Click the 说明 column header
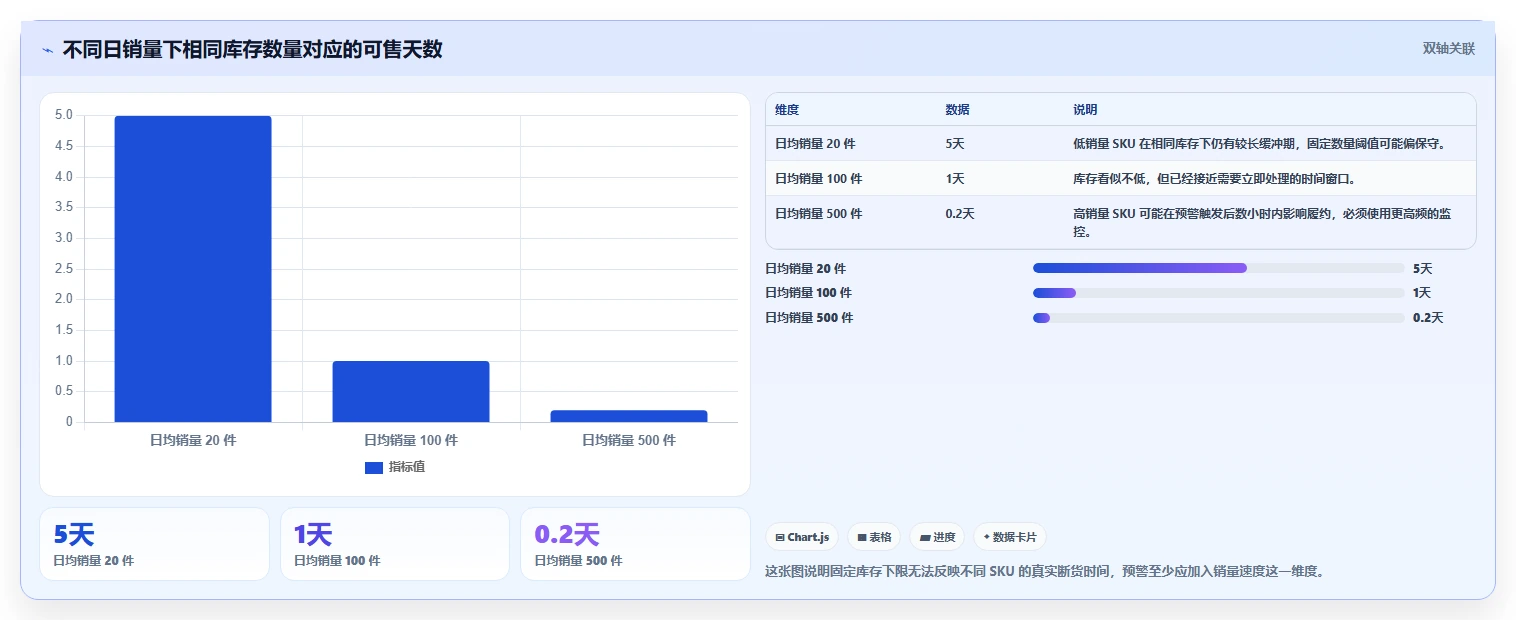The image size is (1516, 620). coord(1085,110)
